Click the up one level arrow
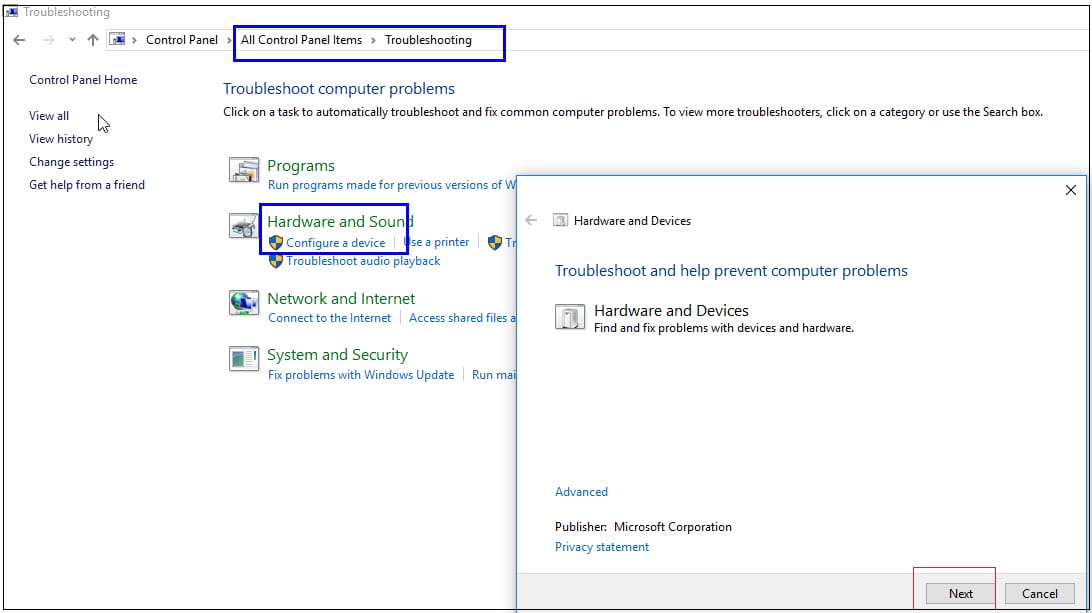This screenshot has width=1092, height=613. coord(93,40)
